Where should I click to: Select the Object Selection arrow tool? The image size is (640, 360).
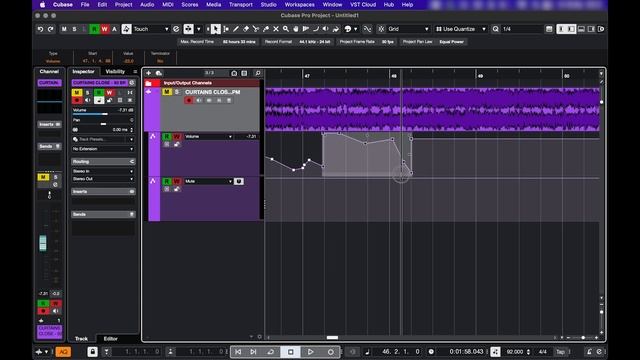216,29
